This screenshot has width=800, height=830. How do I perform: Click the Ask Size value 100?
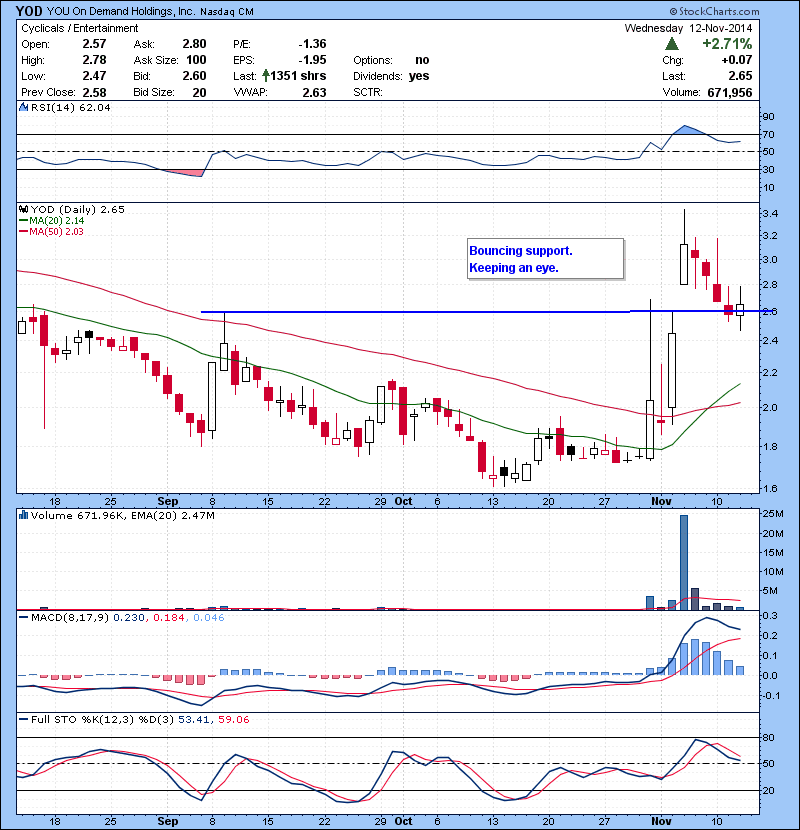coord(196,60)
